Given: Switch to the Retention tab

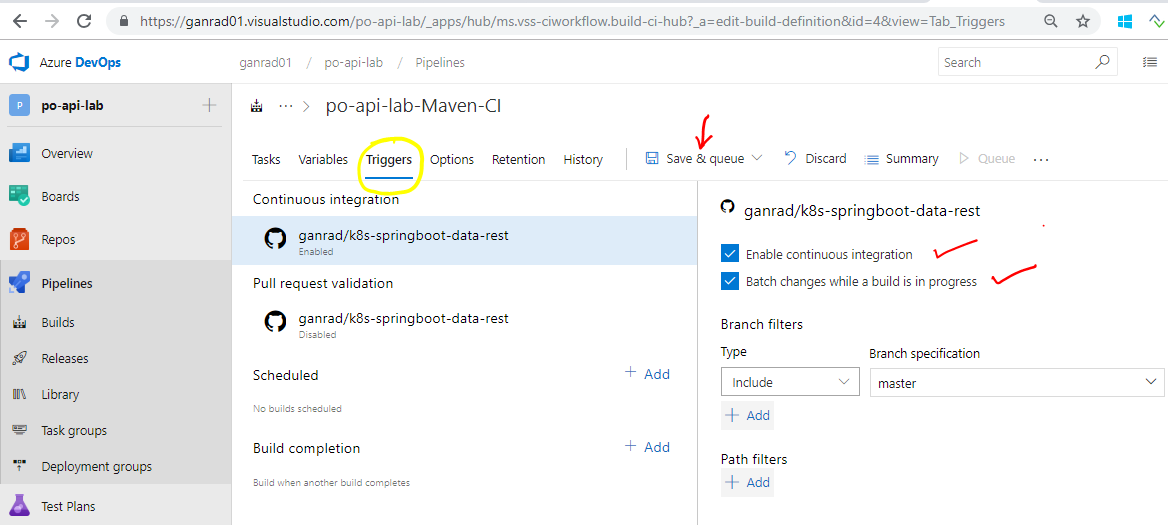Looking at the screenshot, I should (518, 159).
